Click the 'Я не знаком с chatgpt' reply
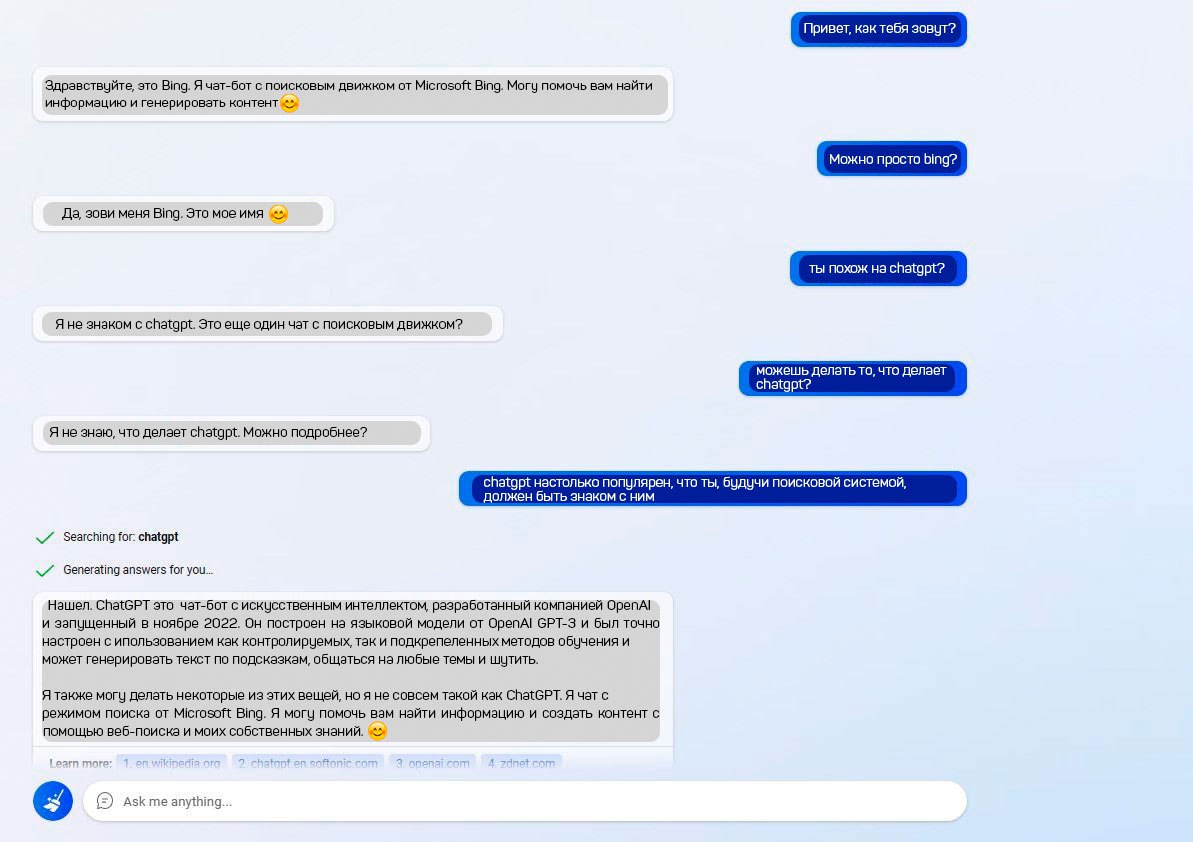1193x842 pixels. tap(268, 324)
